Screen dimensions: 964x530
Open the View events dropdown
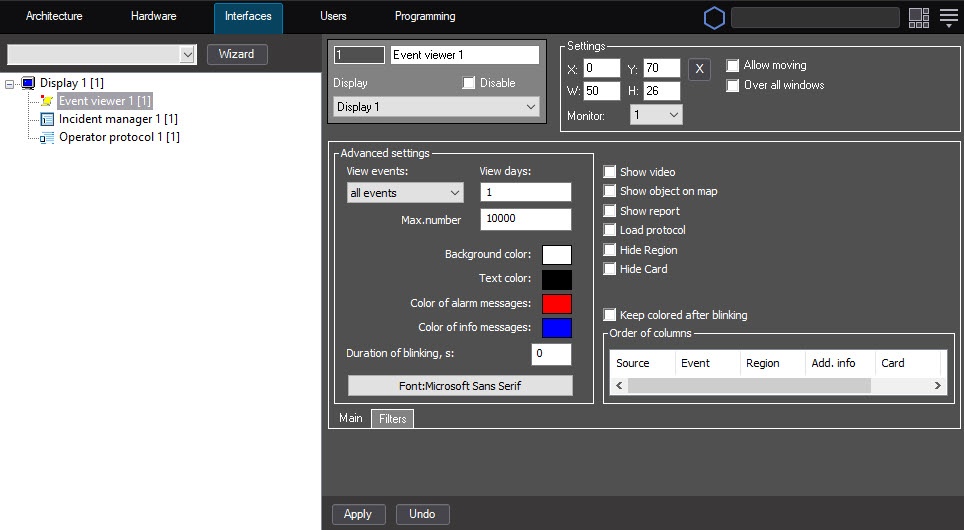pyautogui.click(x=405, y=193)
